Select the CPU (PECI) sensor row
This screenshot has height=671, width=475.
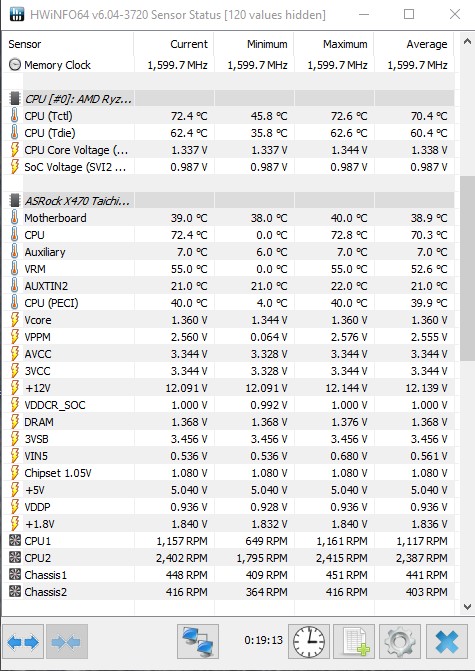[230, 303]
